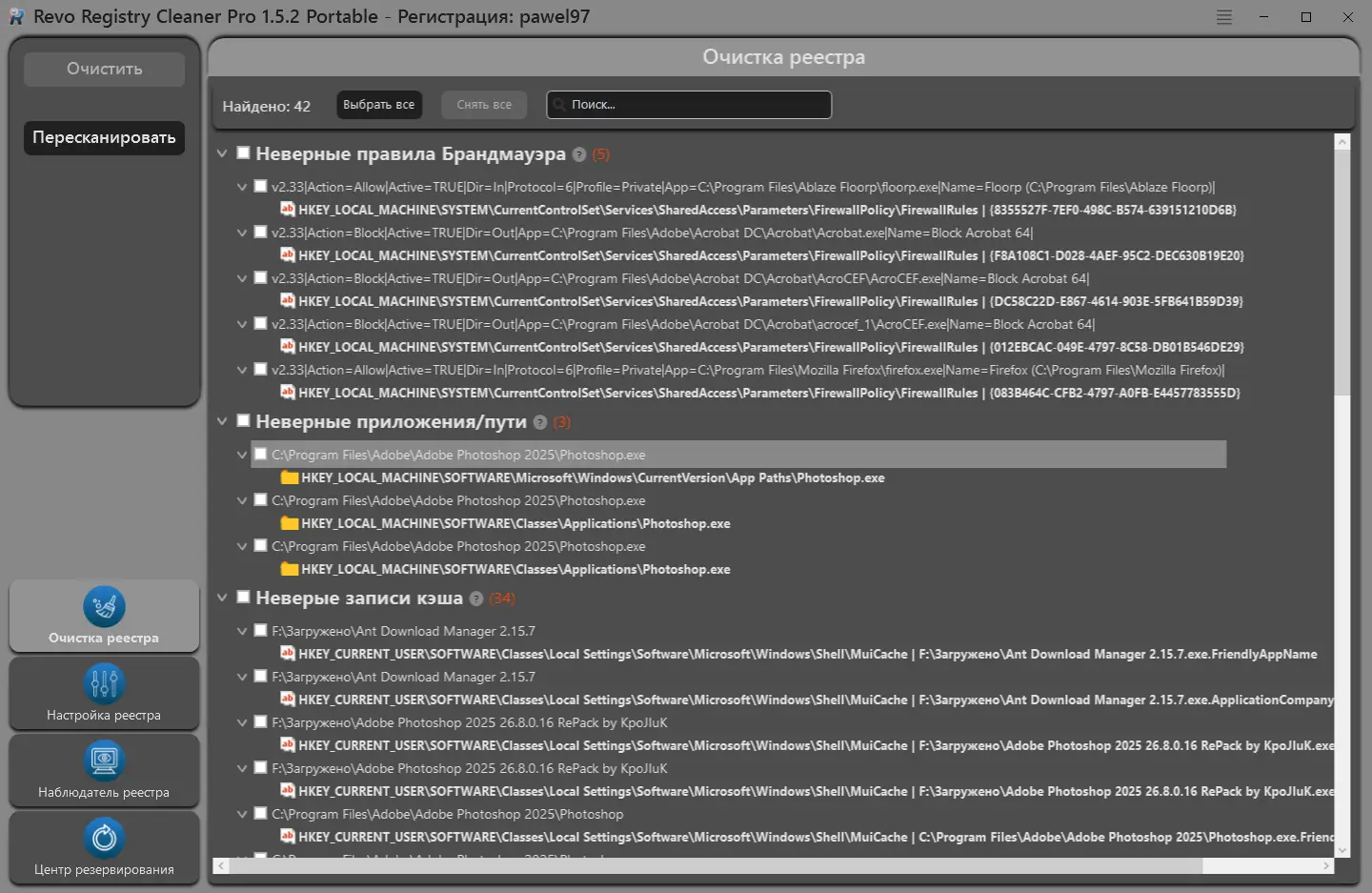The width and height of the screenshot is (1372, 893).
Task: Click the Очистить button
Action: [x=105, y=69]
